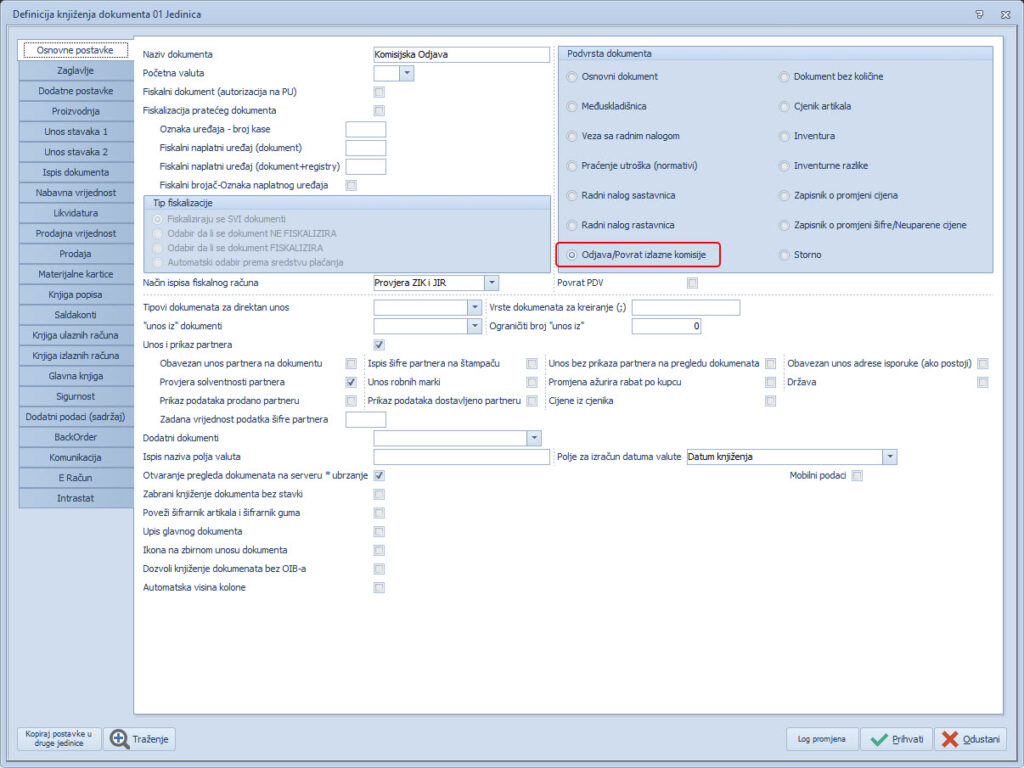Click the green checkmark Prihvati button
1024x768 pixels.
pyautogui.click(x=896, y=739)
